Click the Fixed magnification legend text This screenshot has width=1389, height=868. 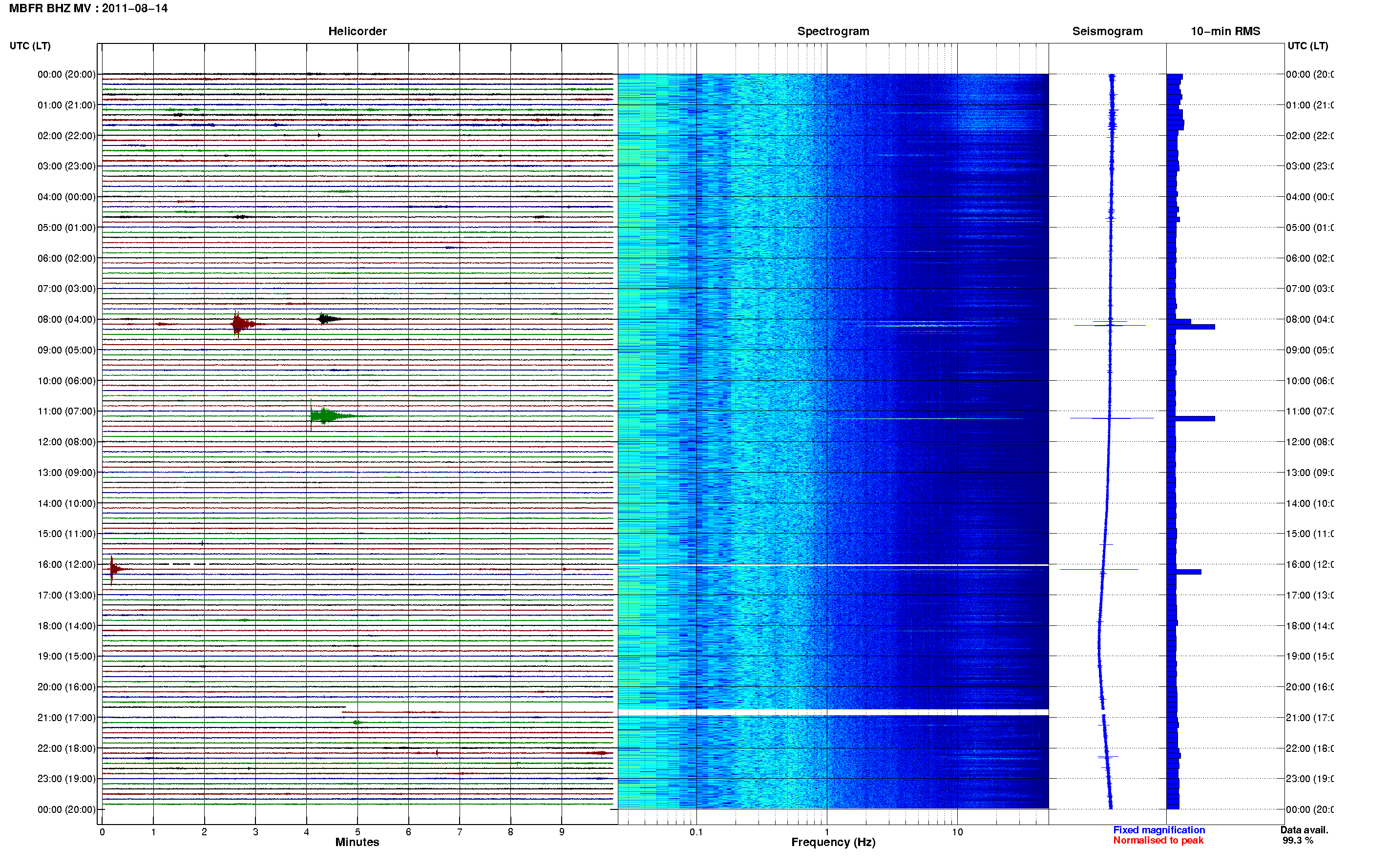point(1159,830)
